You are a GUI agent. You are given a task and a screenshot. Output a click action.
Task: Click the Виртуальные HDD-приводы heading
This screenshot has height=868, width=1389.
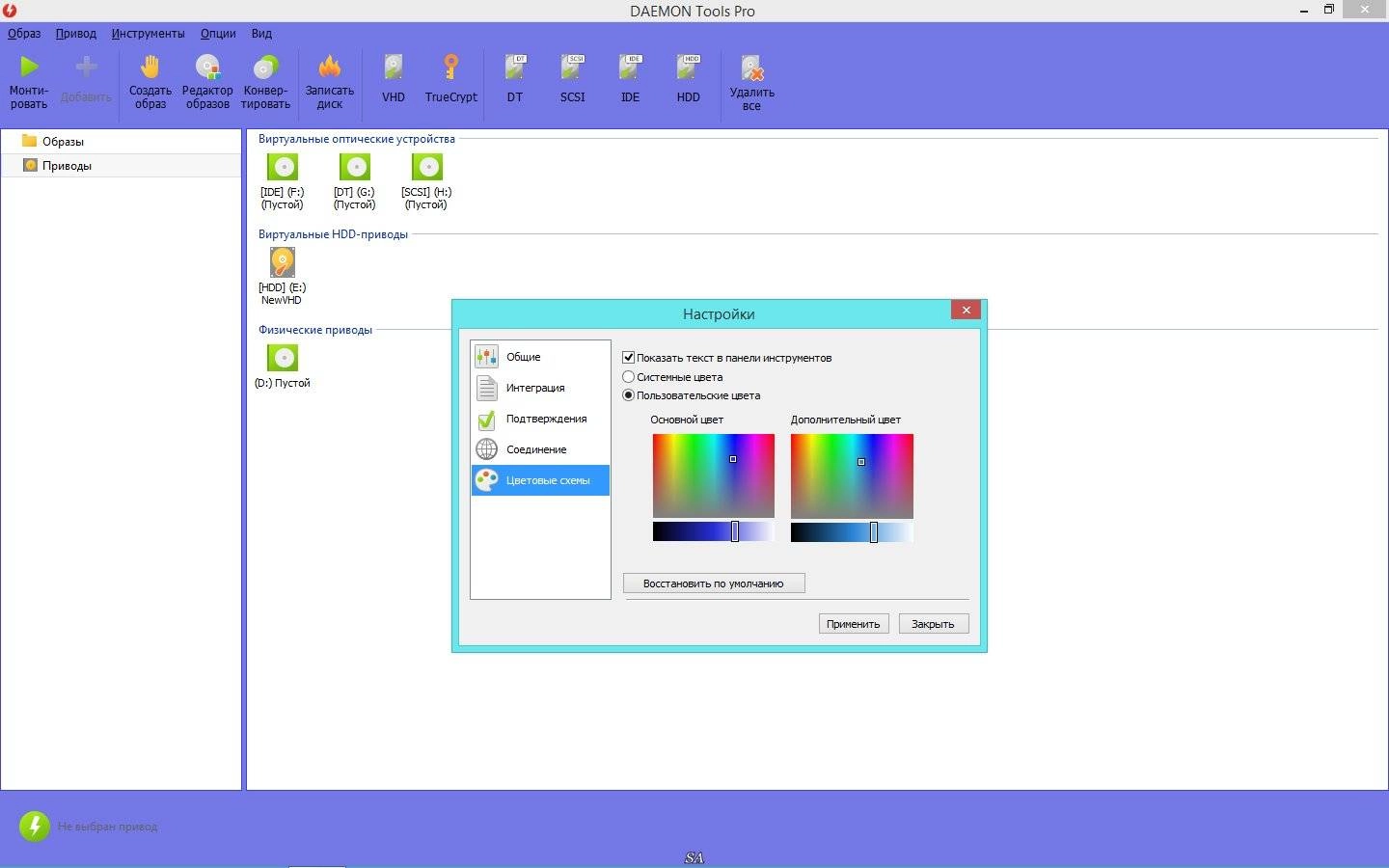333,234
